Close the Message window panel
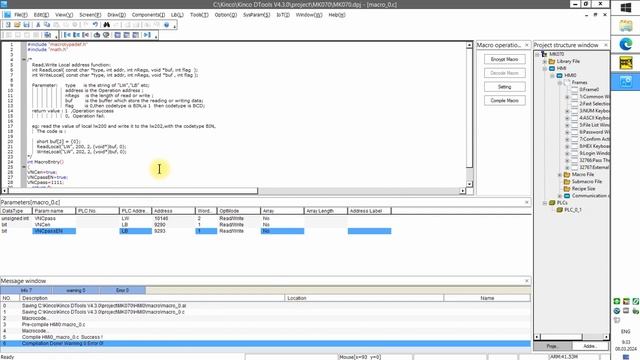The image size is (640, 360). click(x=527, y=281)
